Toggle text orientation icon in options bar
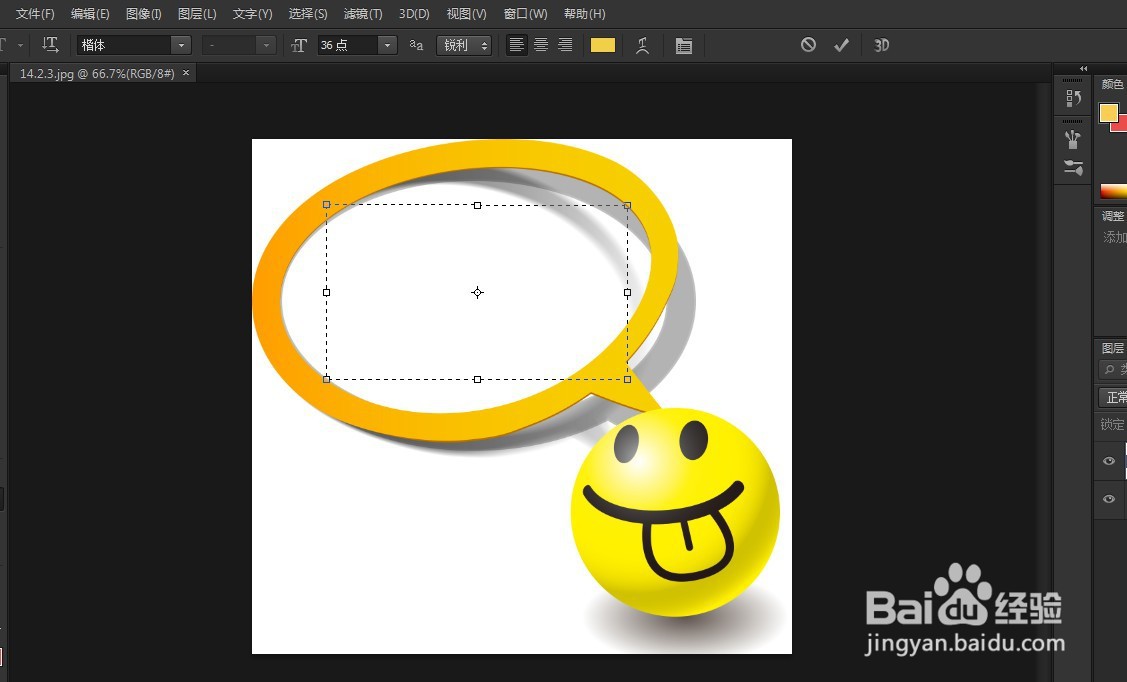 tap(51, 45)
